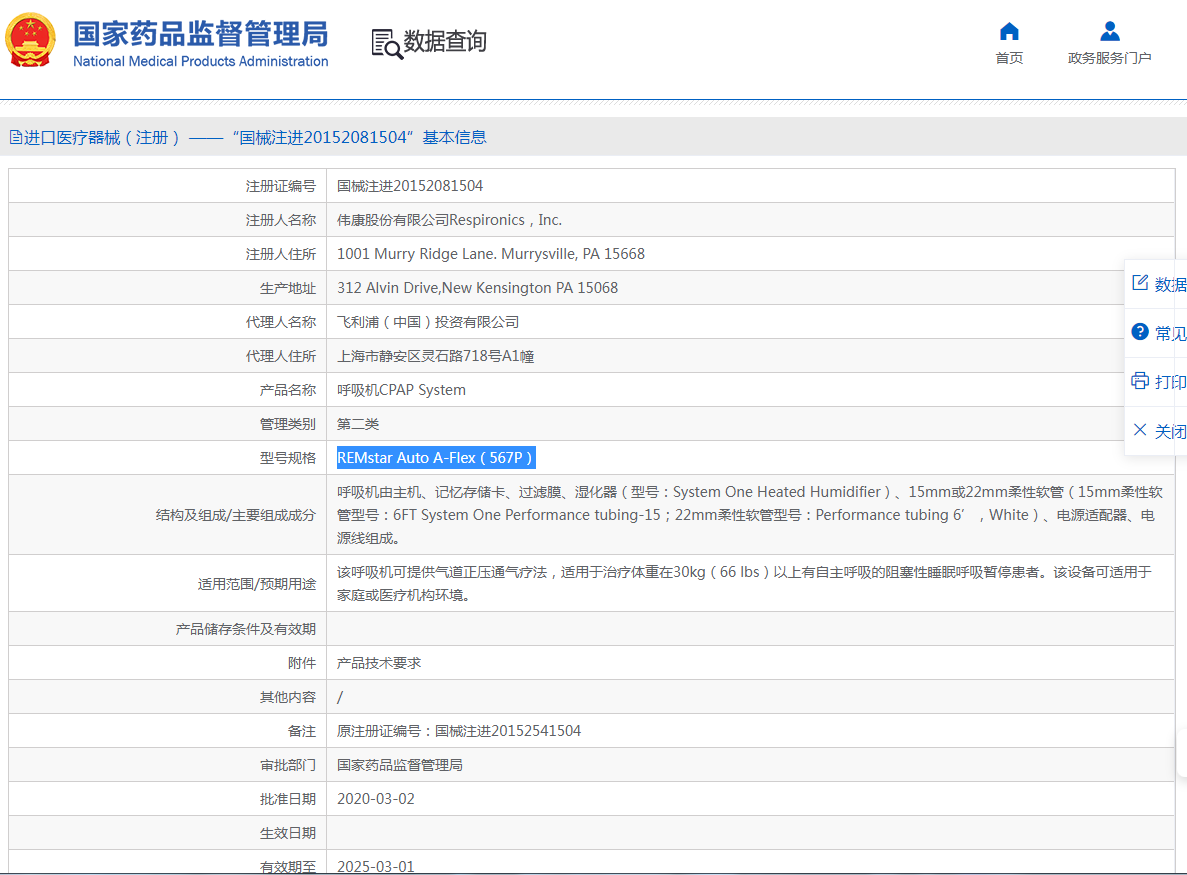Click the 打印 side panel label
Image resolution: width=1187 pixels, height=875 pixels.
pyautogui.click(x=1170, y=382)
